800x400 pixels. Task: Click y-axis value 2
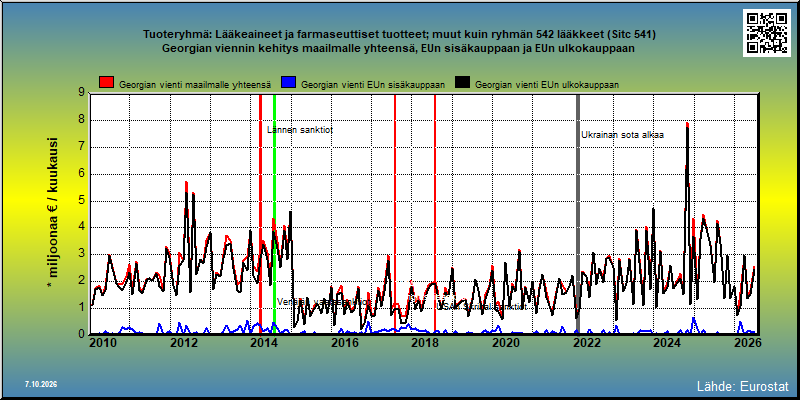point(81,281)
